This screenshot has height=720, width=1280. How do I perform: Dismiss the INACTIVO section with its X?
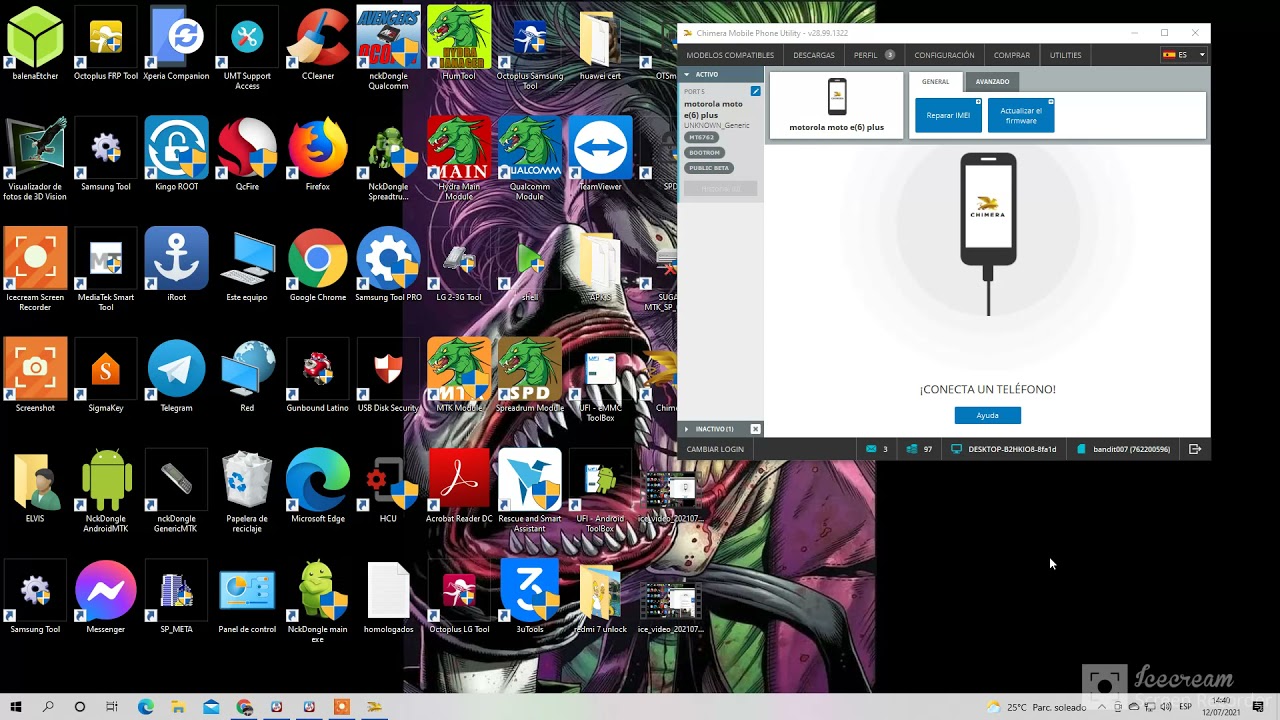click(x=755, y=429)
